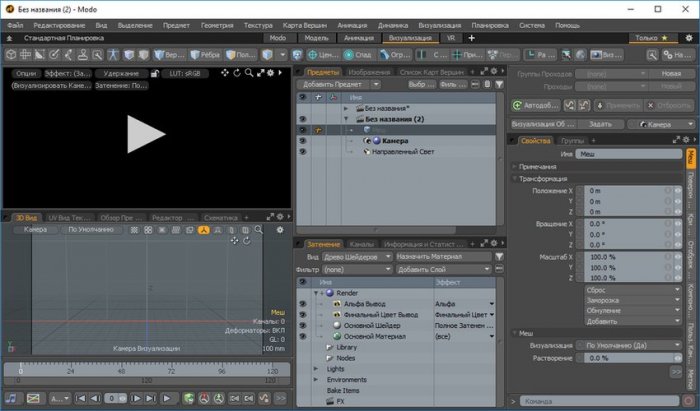Screen dimensions: 700x411
Task: Toggle visibility eye of Альфа Вывод layer
Action: (x=303, y=302)
